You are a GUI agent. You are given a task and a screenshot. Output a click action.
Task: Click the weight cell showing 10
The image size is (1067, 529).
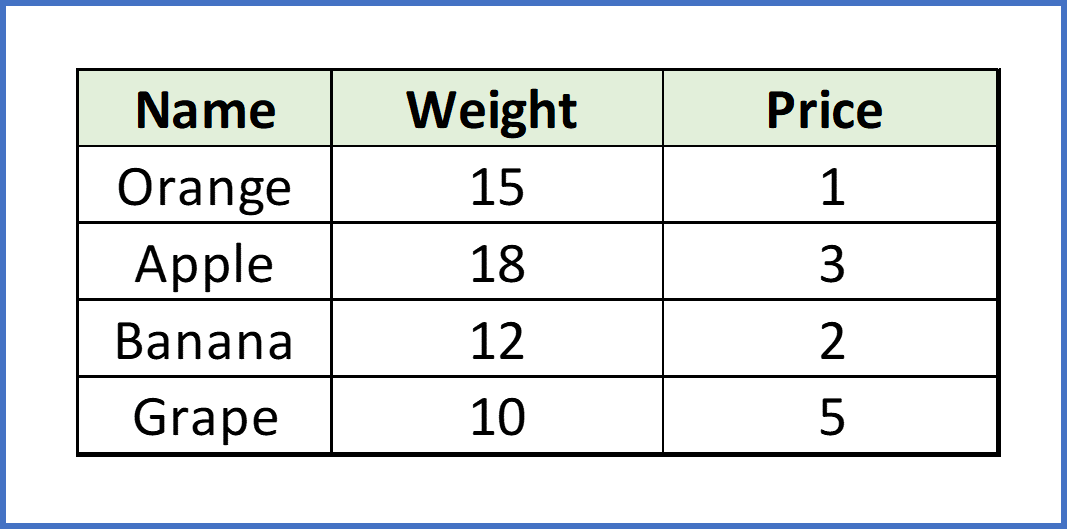pos(496,416)
